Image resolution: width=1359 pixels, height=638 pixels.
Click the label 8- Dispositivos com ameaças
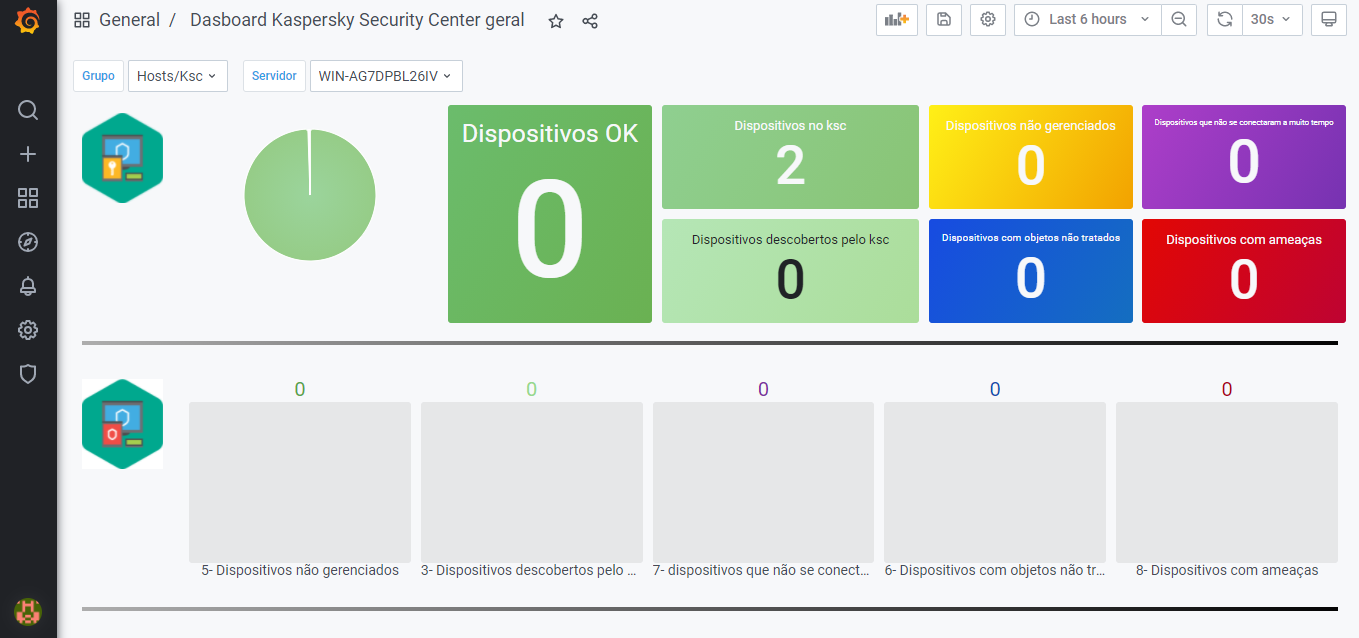coord(1227,571)
